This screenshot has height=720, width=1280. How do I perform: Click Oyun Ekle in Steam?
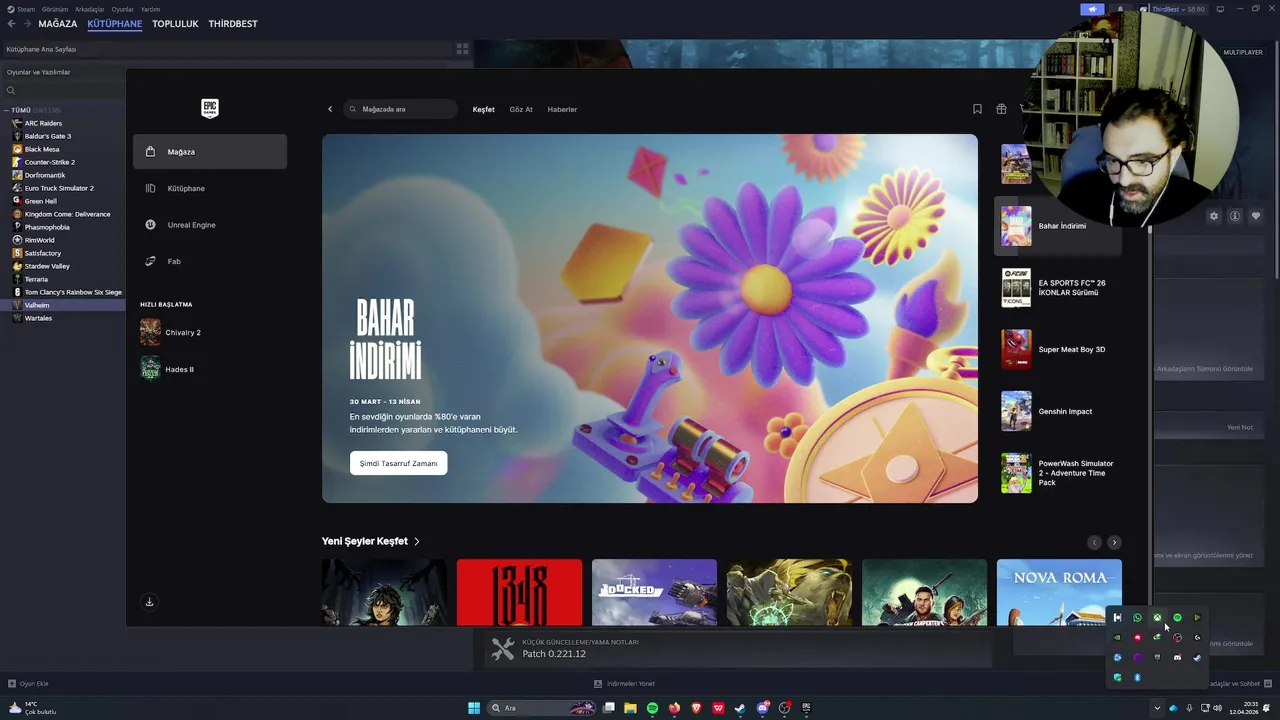(28, 684)
